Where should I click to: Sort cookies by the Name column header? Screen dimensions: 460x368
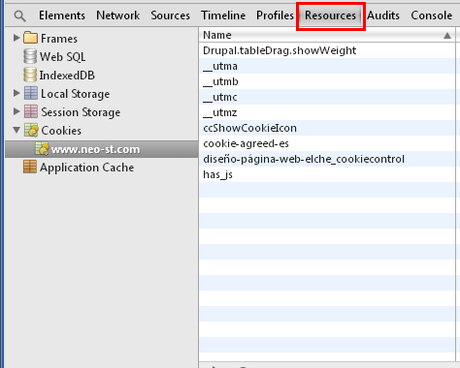click(327, 35)
